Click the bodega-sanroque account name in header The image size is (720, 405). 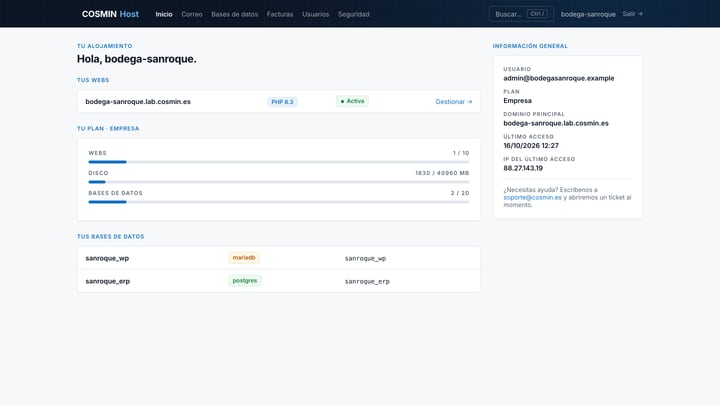(x=588, y=14)
